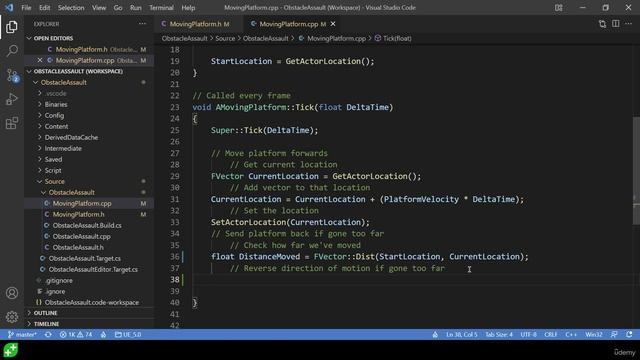Open changes compare icon in editor toolbar

click(x=602, y=24)
